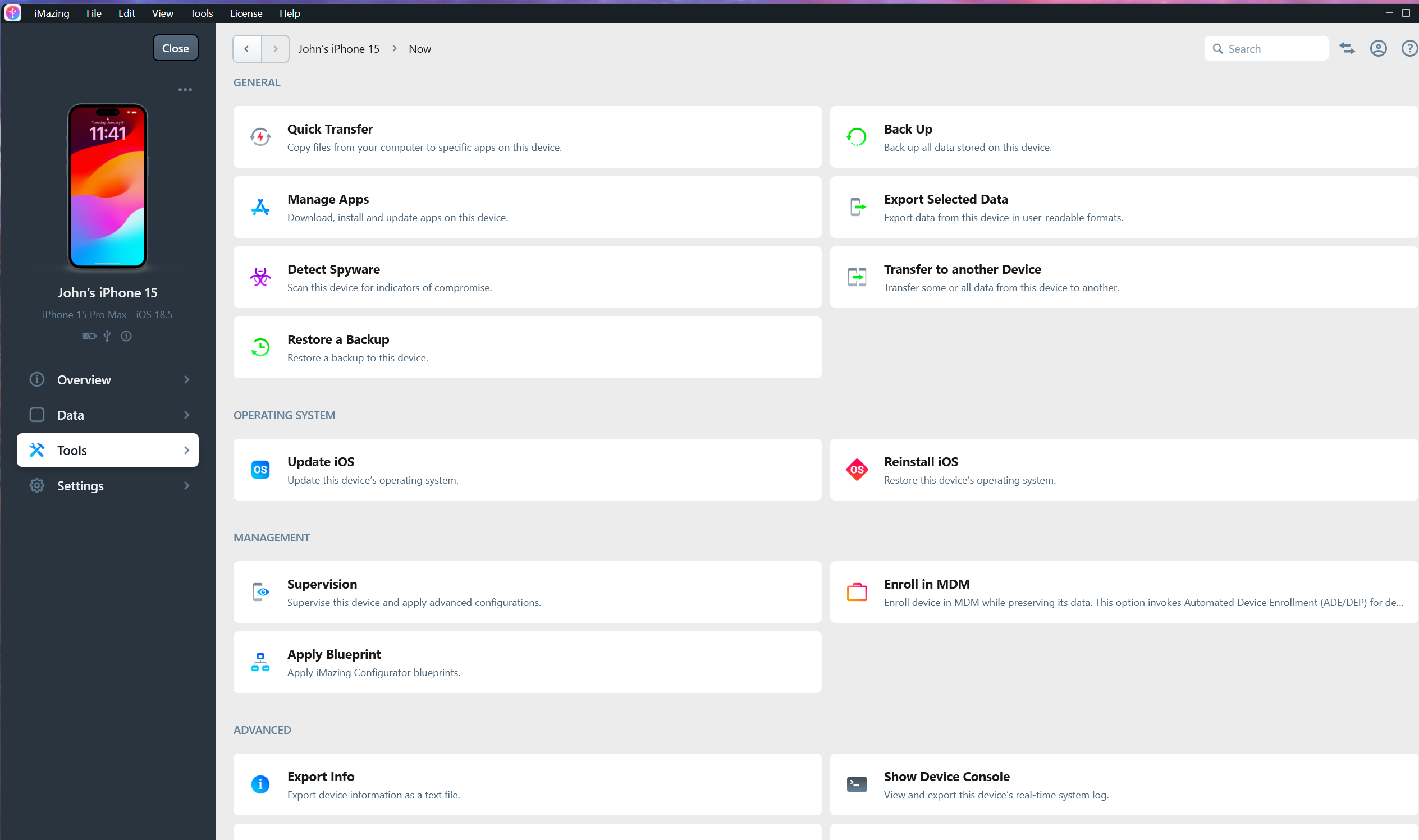Click the iPhone device image thumbnail
This screenshot has width=1419, height=840.
(x=108, y=187)
